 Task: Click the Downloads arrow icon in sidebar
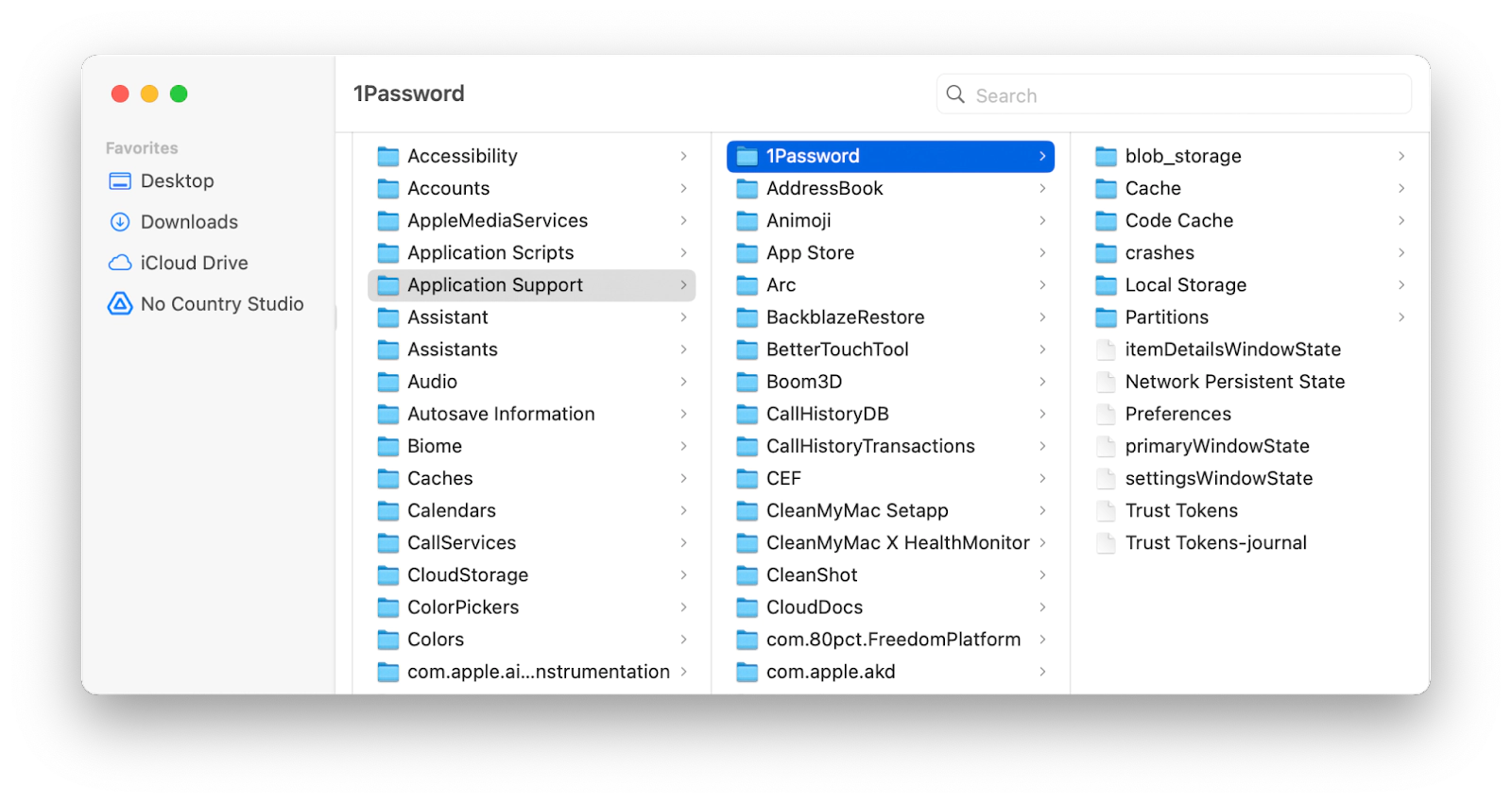120,222
